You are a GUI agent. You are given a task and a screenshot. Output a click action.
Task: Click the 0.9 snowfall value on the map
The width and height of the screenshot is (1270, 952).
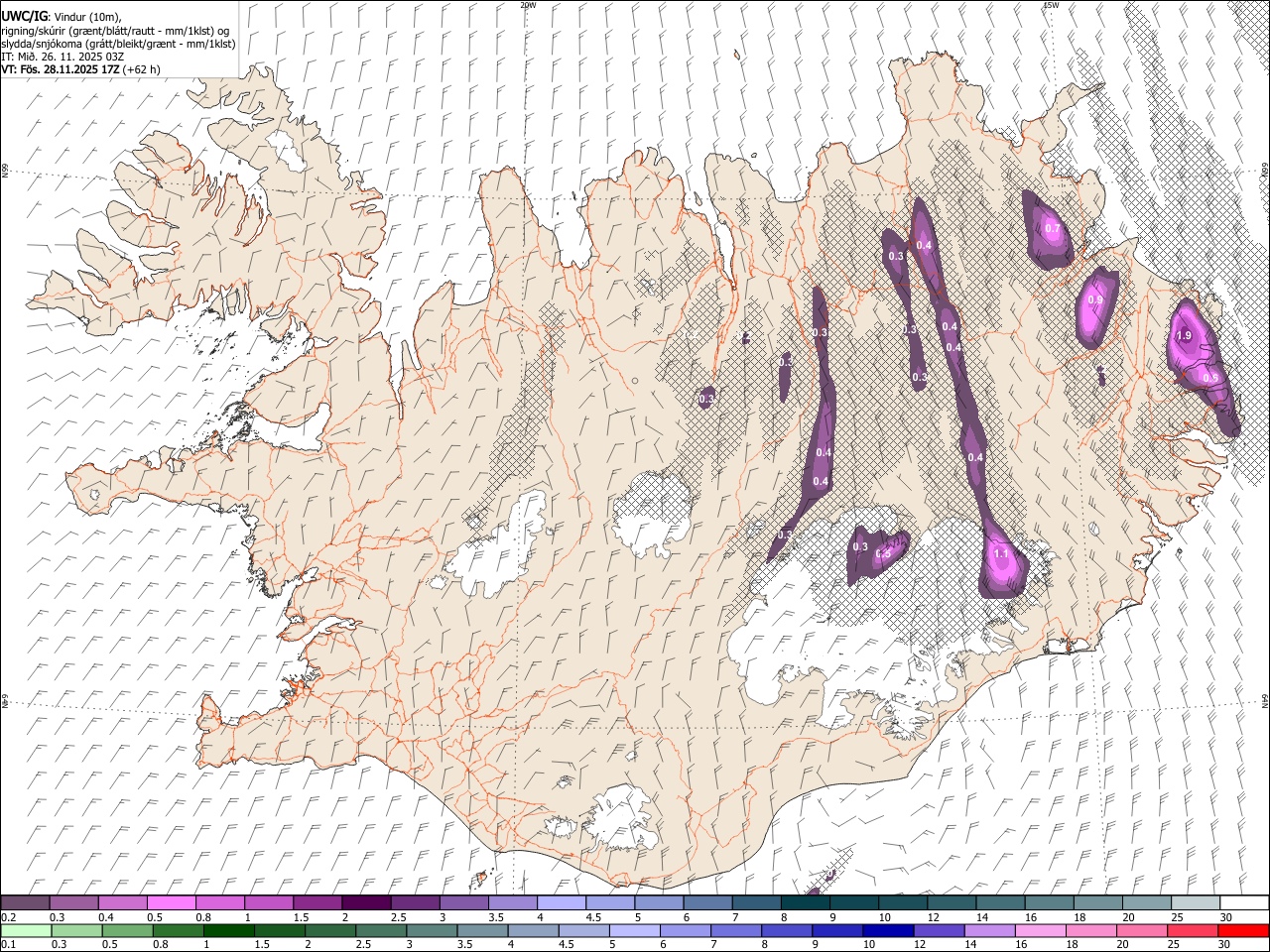point(1095,299)
